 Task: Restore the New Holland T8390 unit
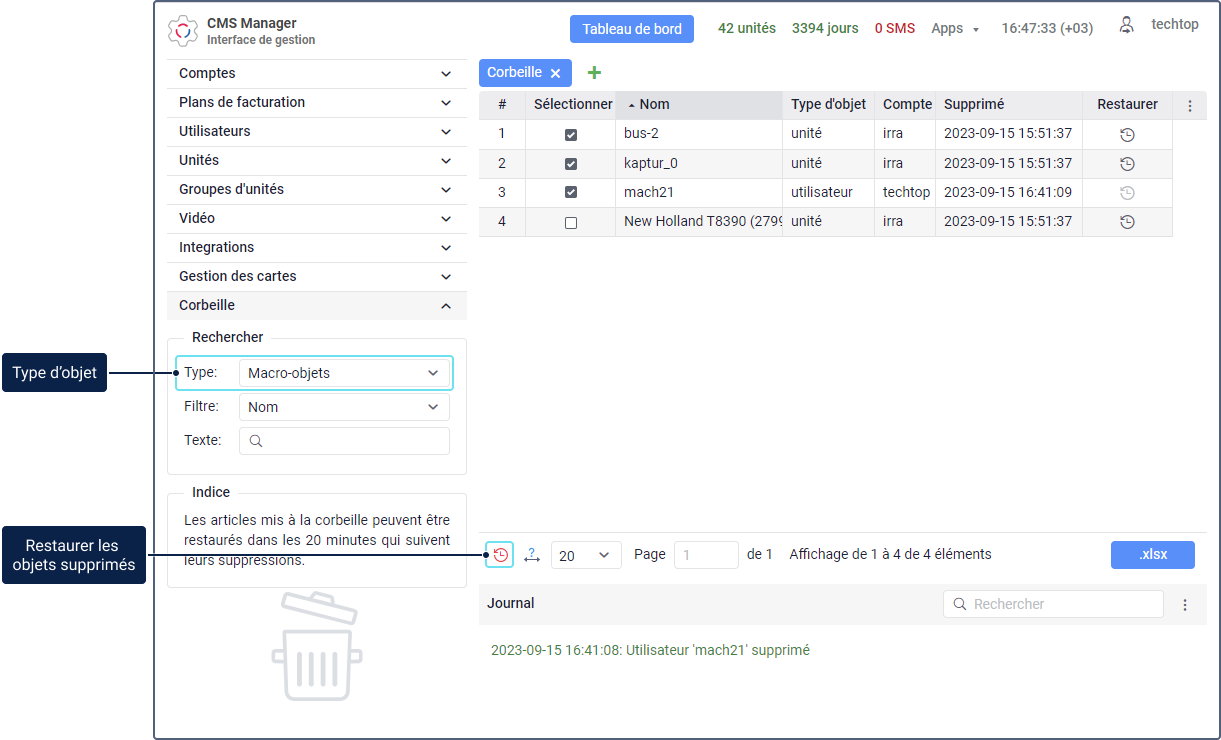(1127, 222)
